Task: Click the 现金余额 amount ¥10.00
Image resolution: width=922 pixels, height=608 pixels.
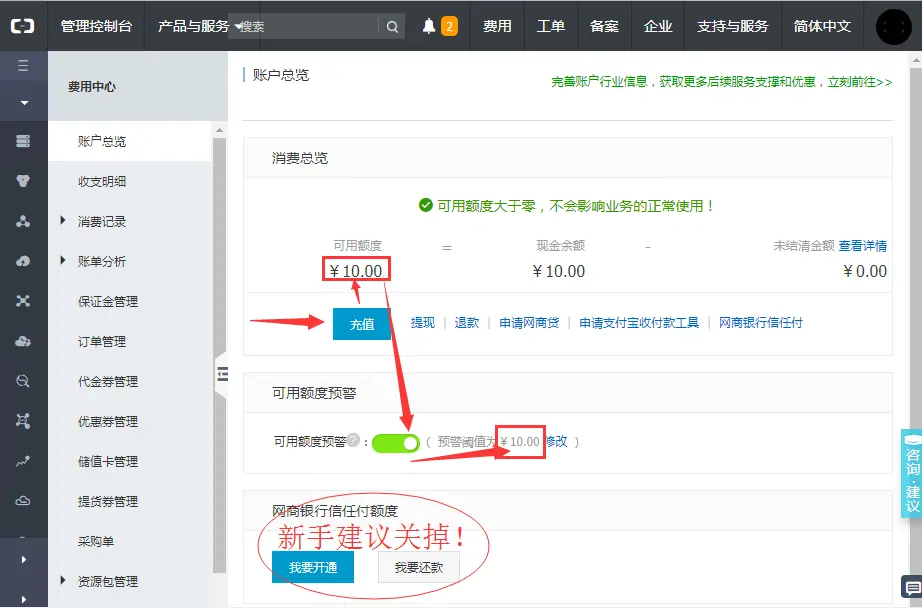Action: point(559,271)
